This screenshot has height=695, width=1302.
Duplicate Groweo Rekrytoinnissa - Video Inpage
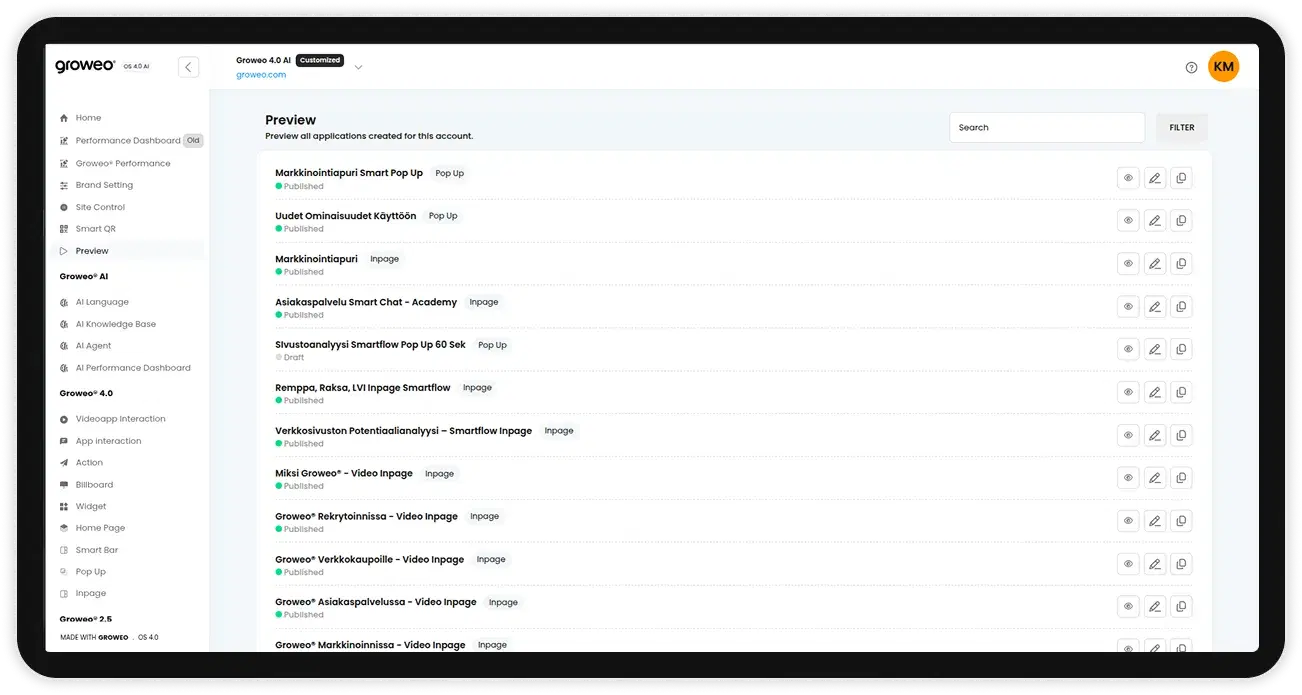(x=1181, y=521)
